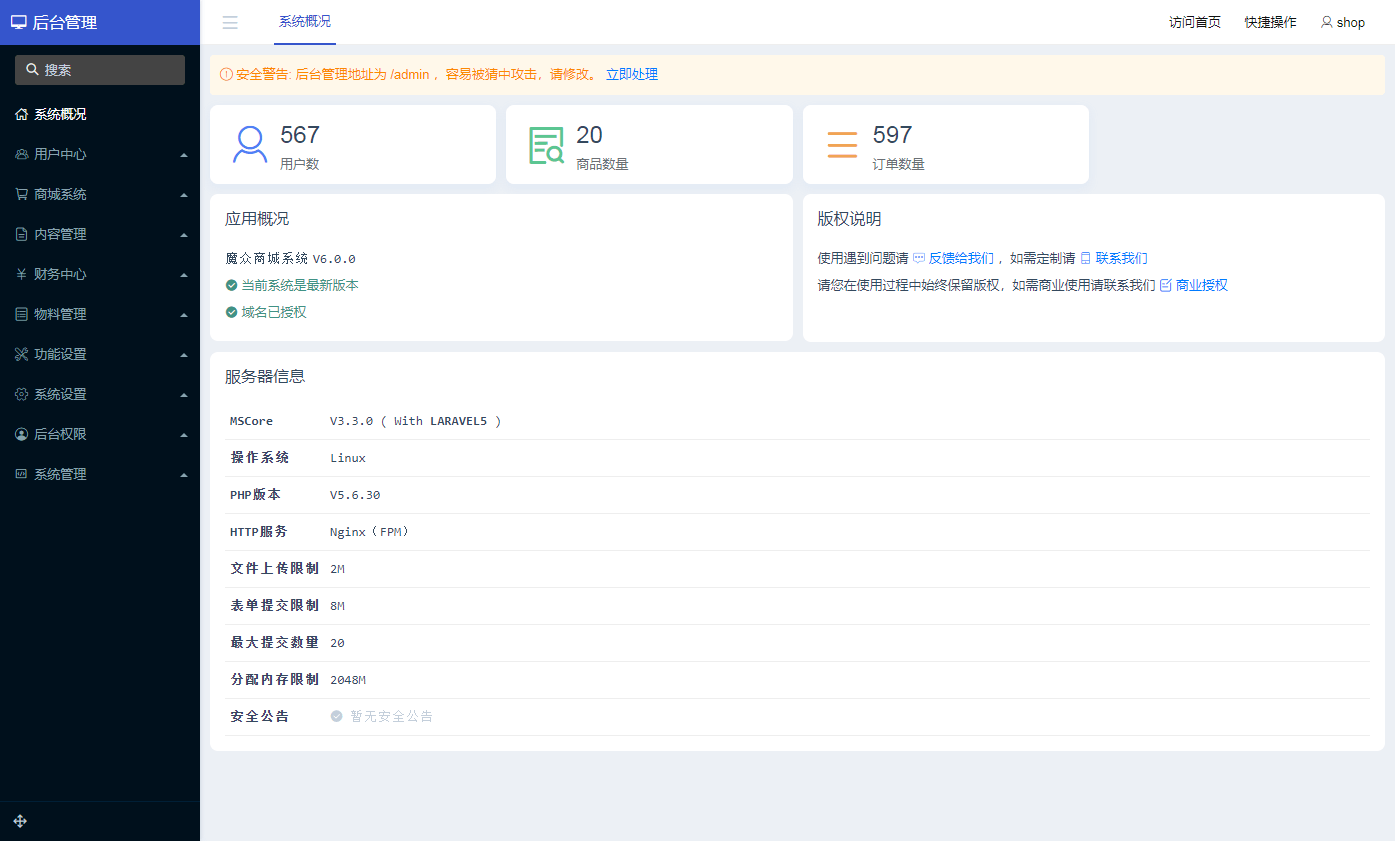Image resolution: width=1395 pixels, height=841 pixels.
Task: Click the 立即处理 link in the warning
Action: pos(631,73)
